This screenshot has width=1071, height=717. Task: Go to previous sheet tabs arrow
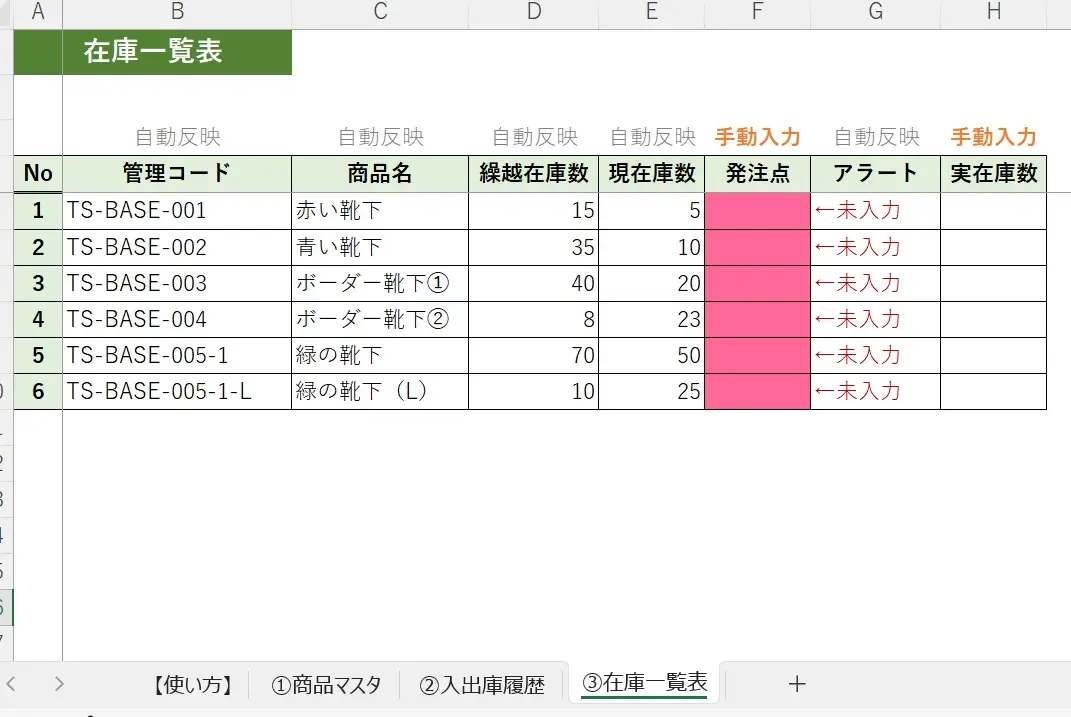(11, 684)
